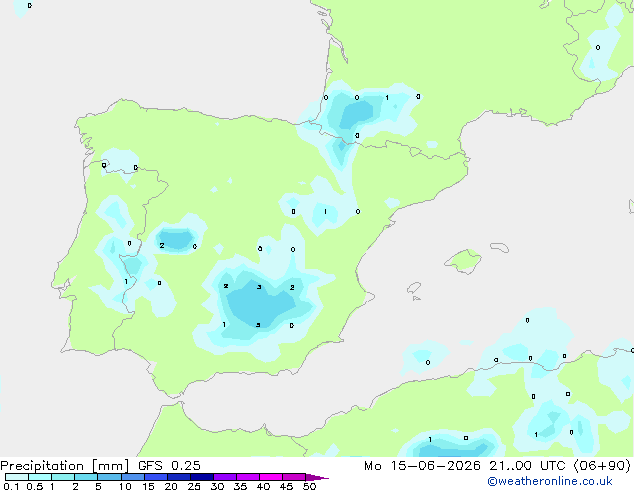634x490 pixels.
Task: Pick the 2 mm legend color swatch
Action: [x=86, y=477]
